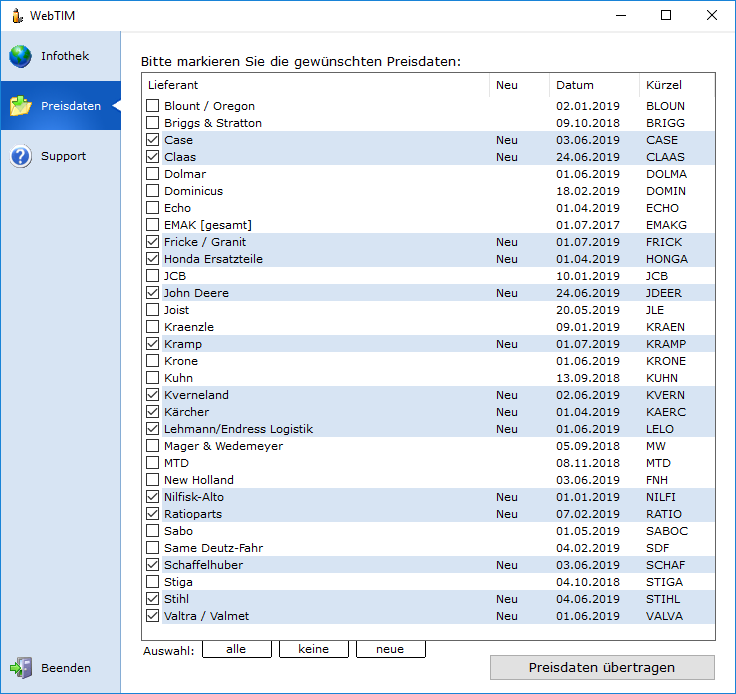This screenshot has height=694, width=736.
Task: Tick the Stiga checkbox
Action: (153, 581)
